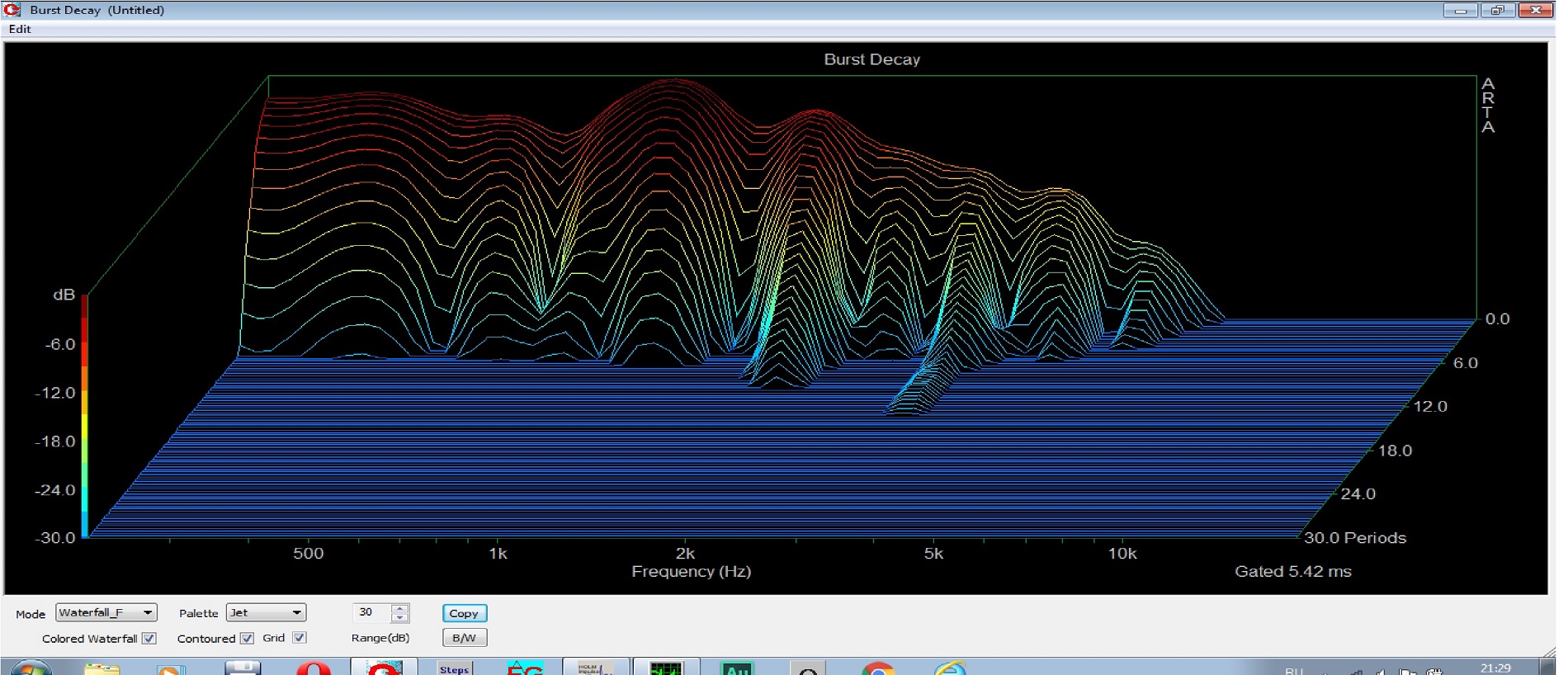Uncheck the Contoured checkbox
Viewport: 1568px width, 675px height.
pyautogui.click(x=247, y=638)
